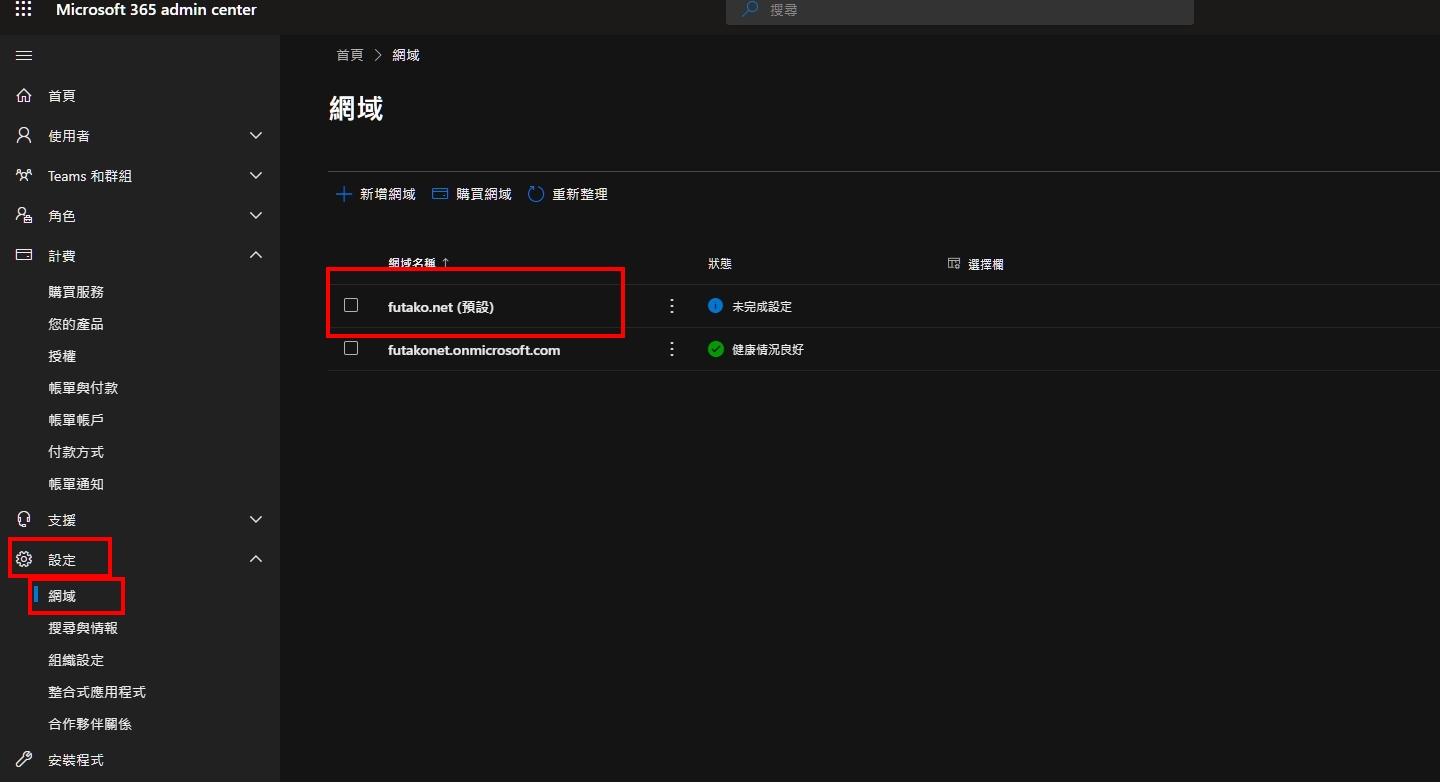
Task: Open the app launcher waffle icon
Action: [24, 10]
